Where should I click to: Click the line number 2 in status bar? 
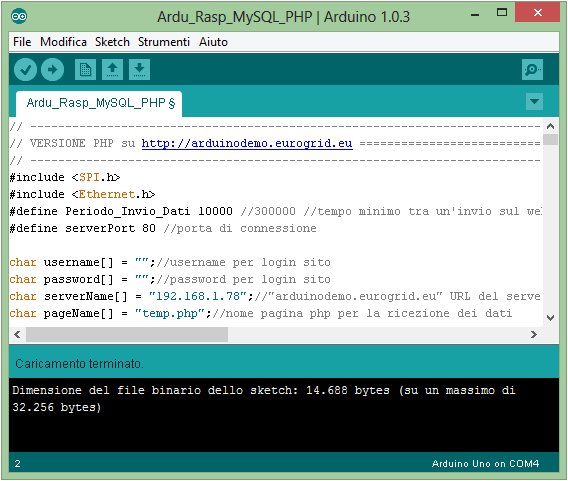coord(17,464)
